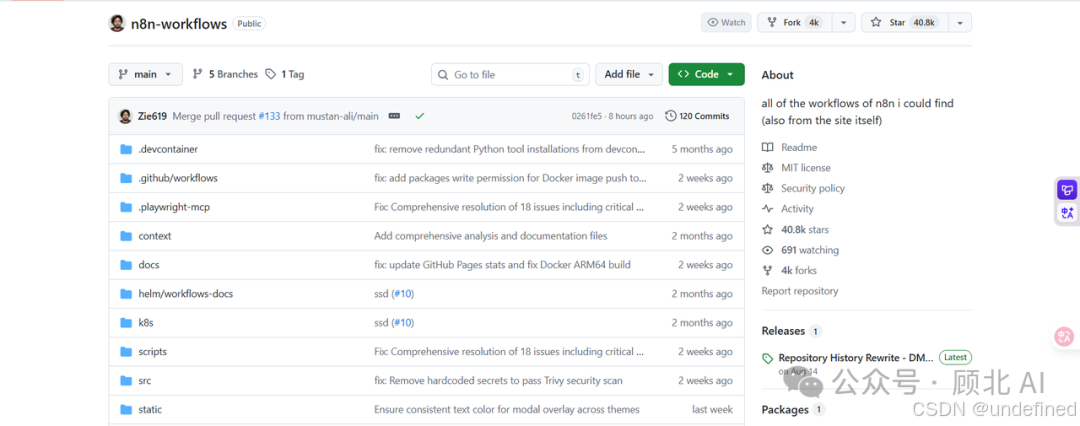Click folder icon next to scripts
This screenshot has width=1080, height=426.
(x=126, y=352)
